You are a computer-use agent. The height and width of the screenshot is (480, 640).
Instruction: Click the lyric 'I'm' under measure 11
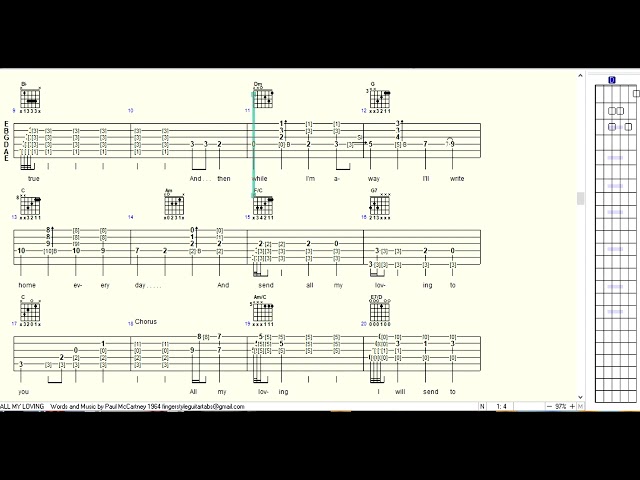[310, 179]
